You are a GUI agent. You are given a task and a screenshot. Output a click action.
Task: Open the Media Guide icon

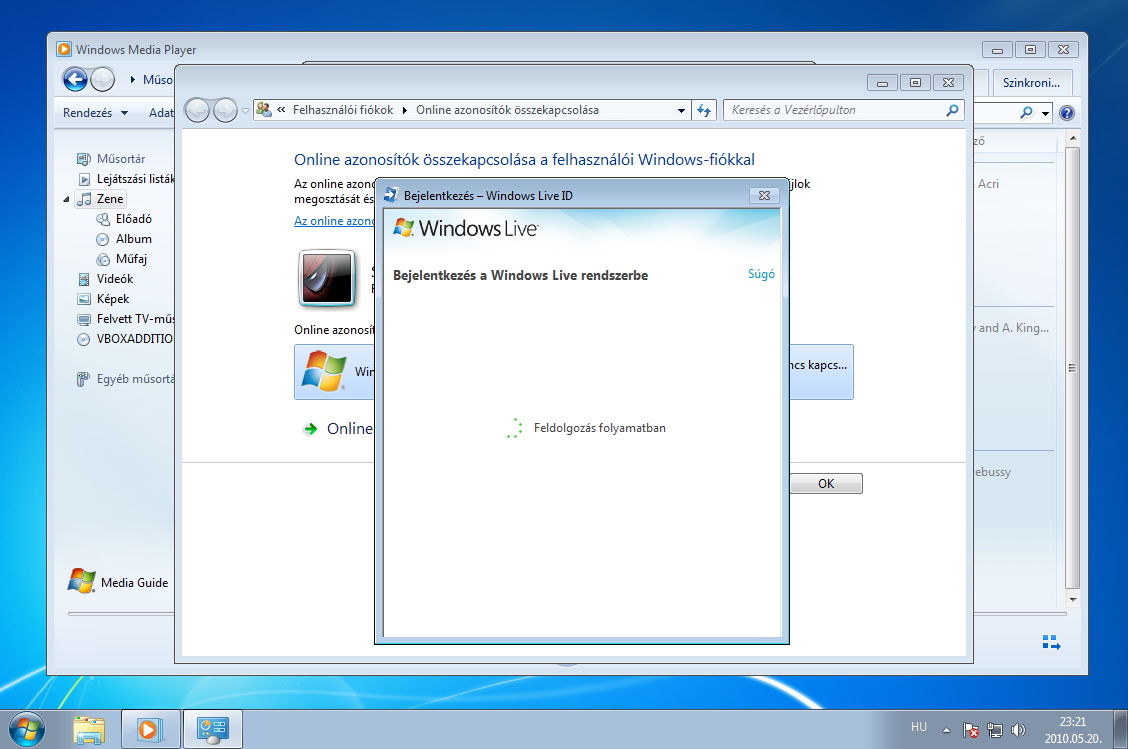(82, 582)
